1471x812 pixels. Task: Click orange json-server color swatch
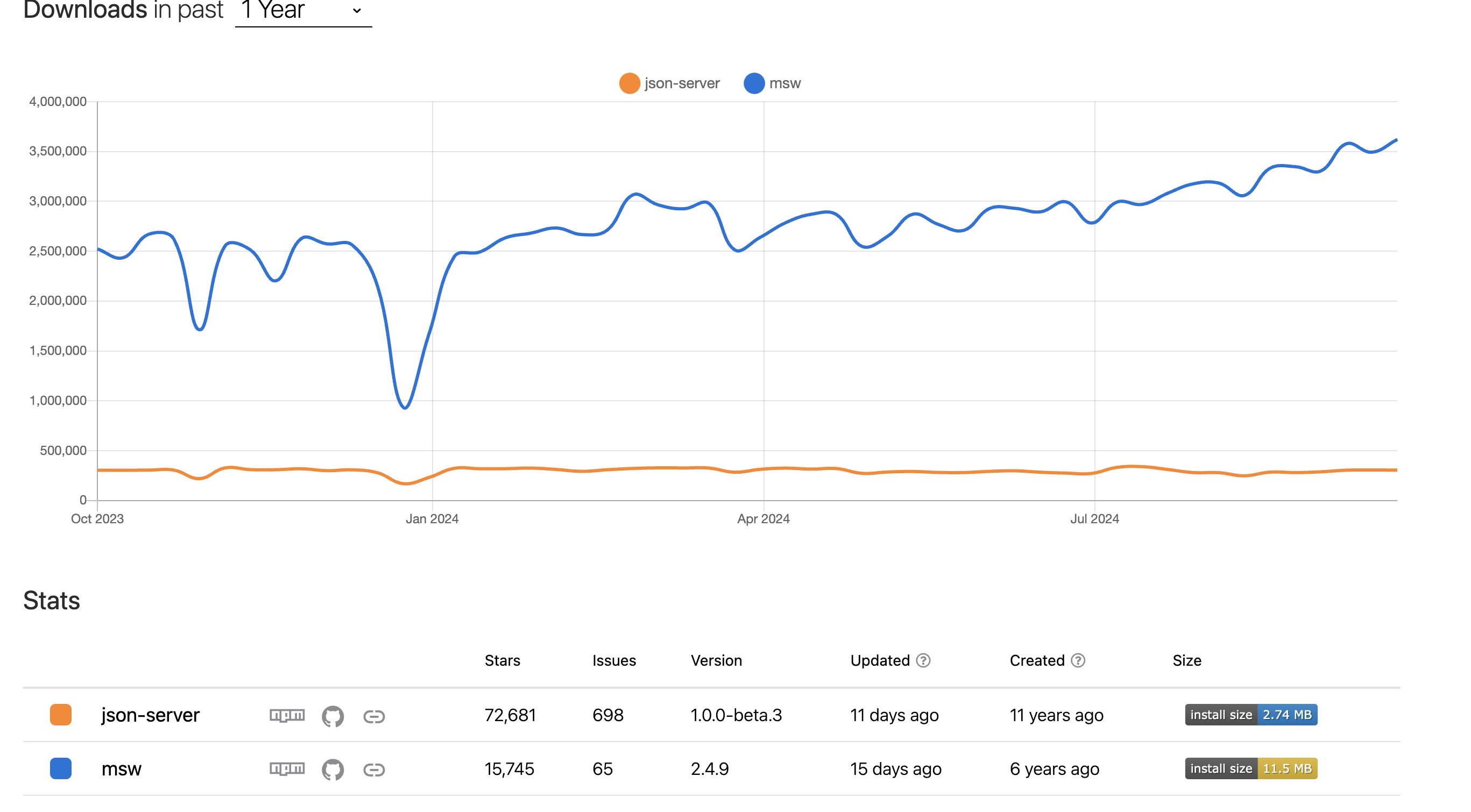(x=61, y=715)
